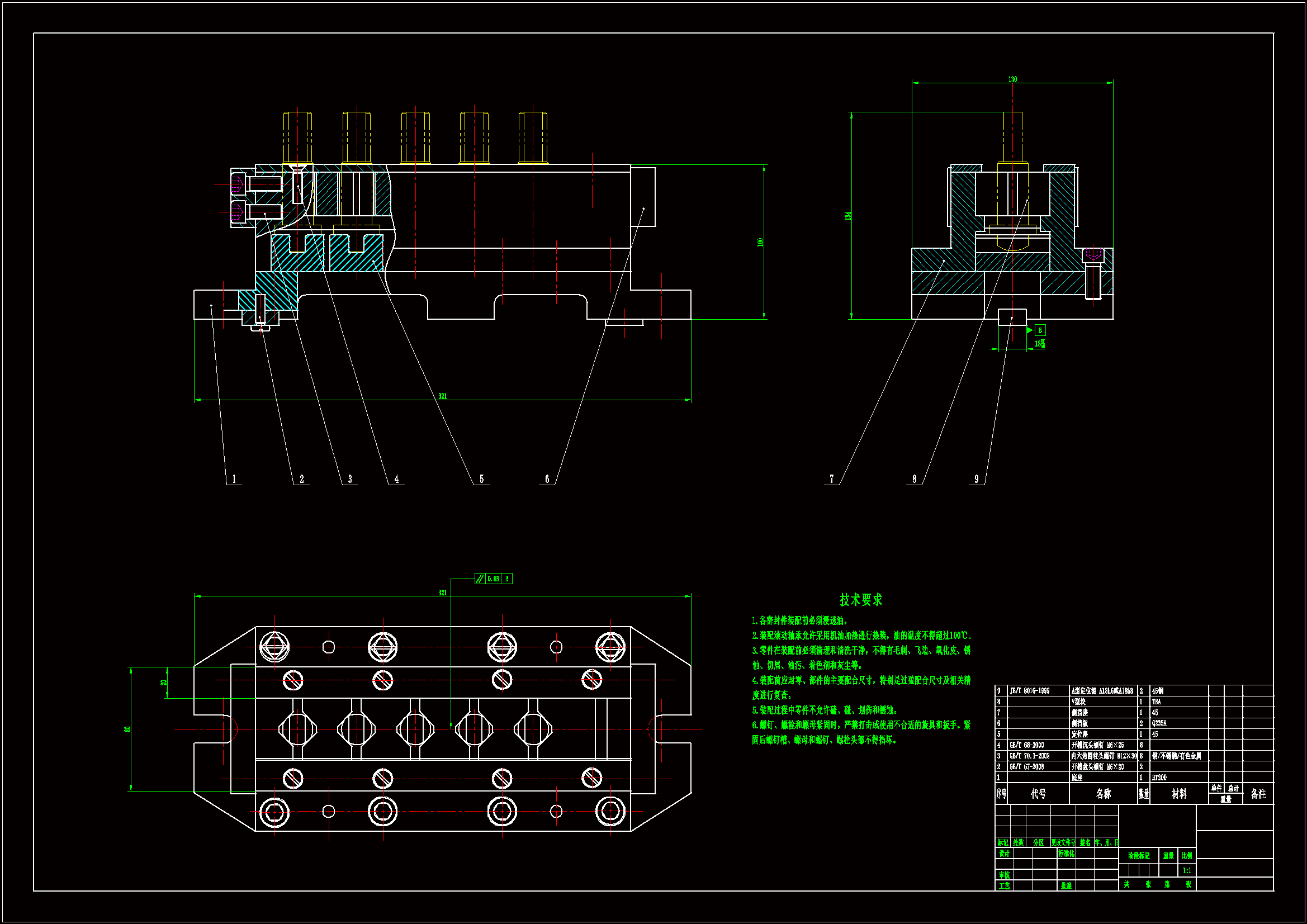Viewport: 1307px width, 924px height.
Task: Click the 321 dimension in front view
Action: click(x=442, y=396)
